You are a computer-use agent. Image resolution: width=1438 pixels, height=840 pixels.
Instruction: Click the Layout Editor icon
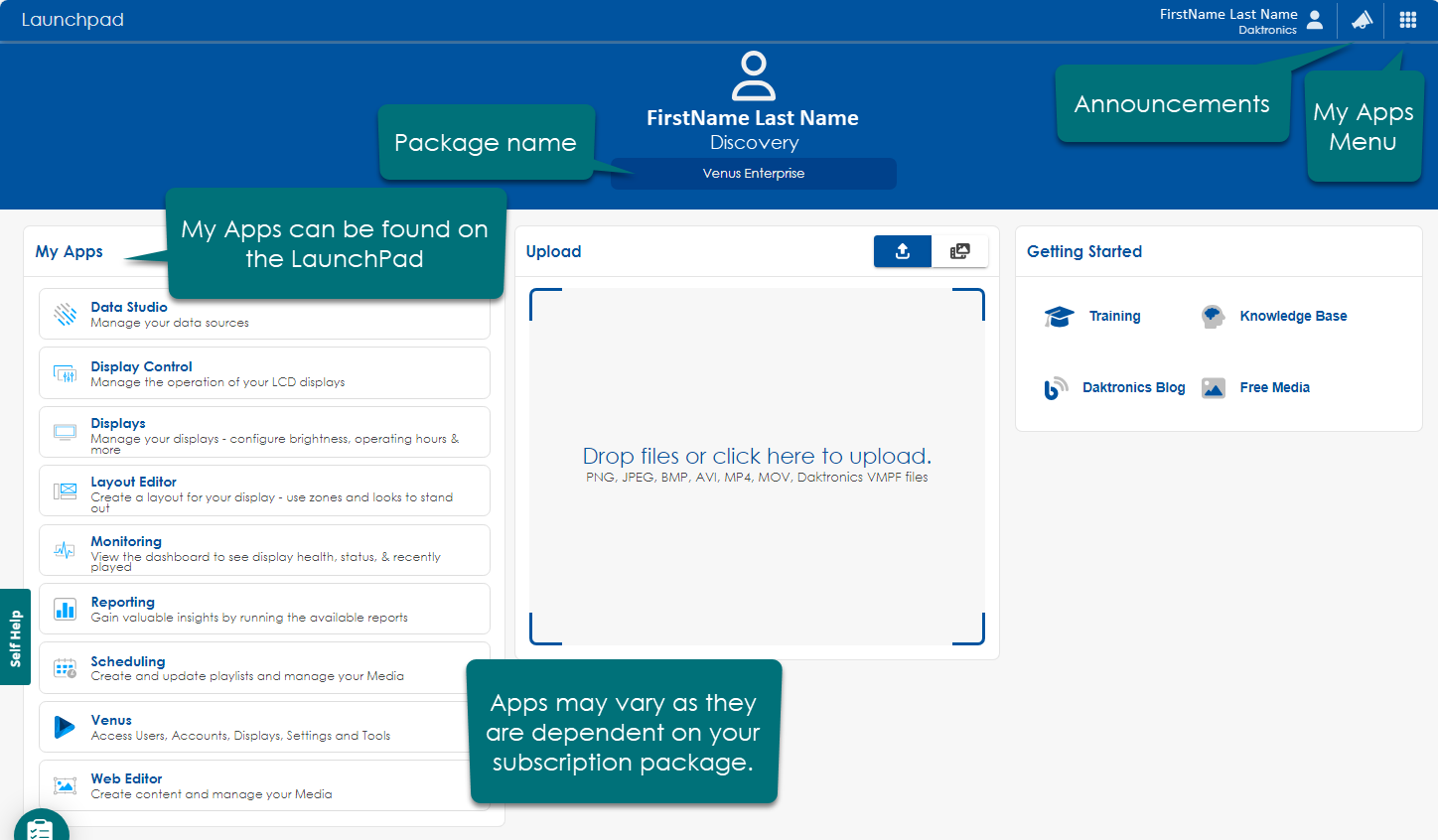[65, 491]
